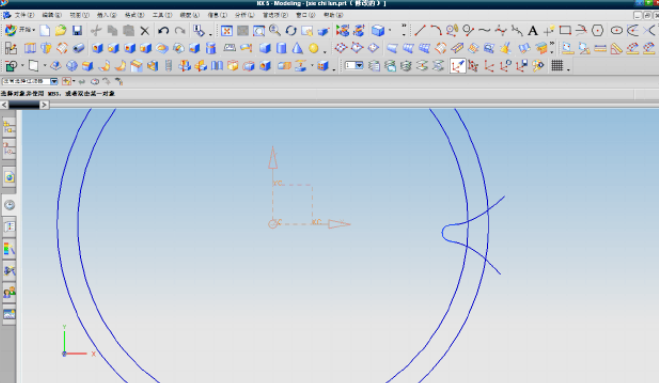659x383 pixels.
Task: Select the Ellipse curve tool
Action: [617, 31]
